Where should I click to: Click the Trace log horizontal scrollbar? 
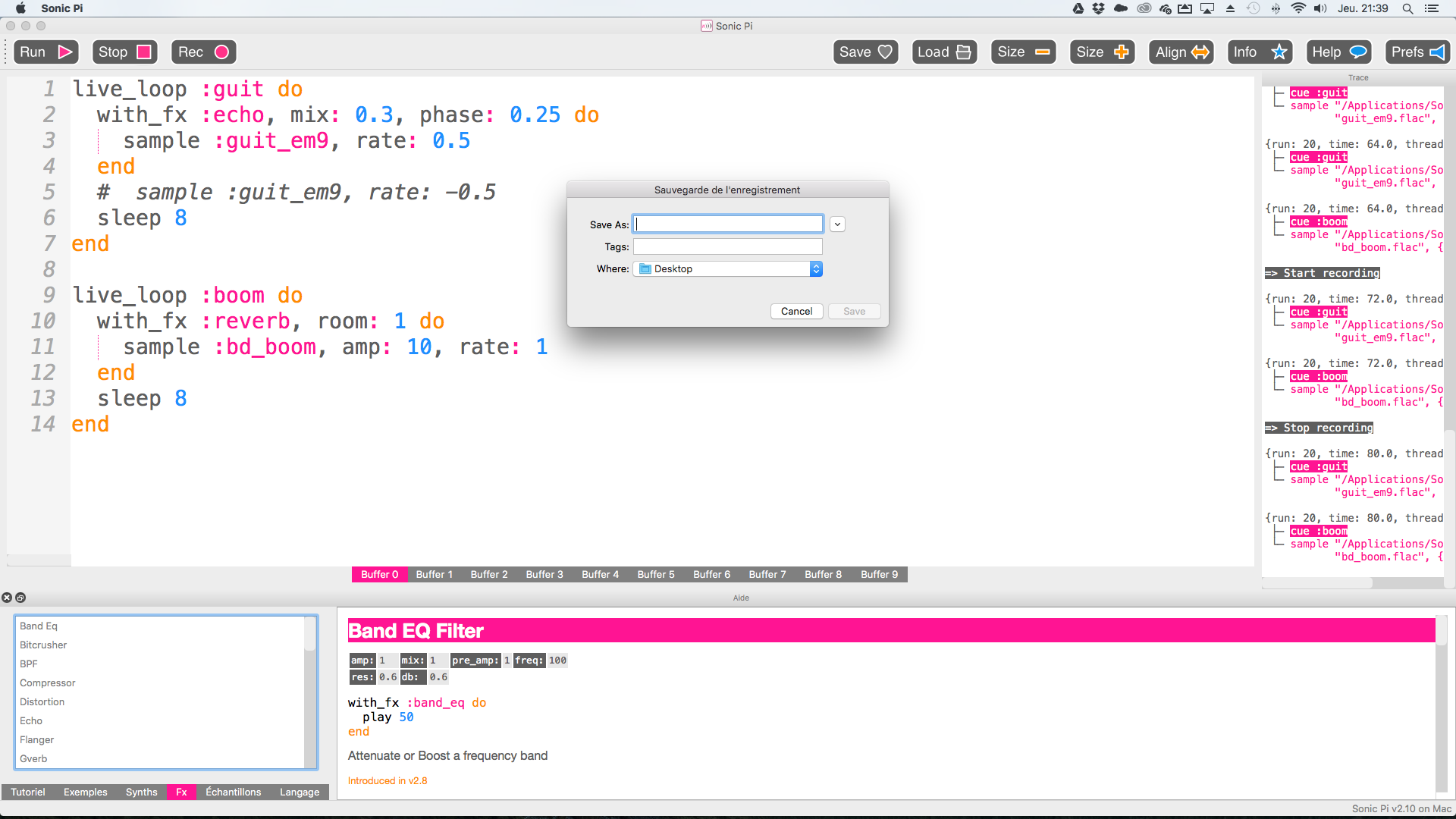tap(1353, 583)
